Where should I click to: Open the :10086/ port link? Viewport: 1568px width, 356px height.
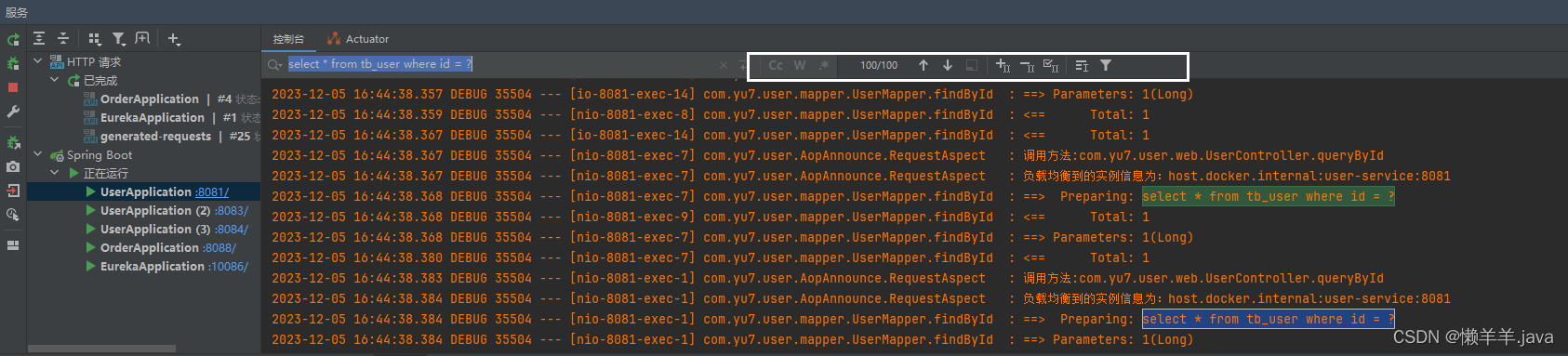point(229,267)
